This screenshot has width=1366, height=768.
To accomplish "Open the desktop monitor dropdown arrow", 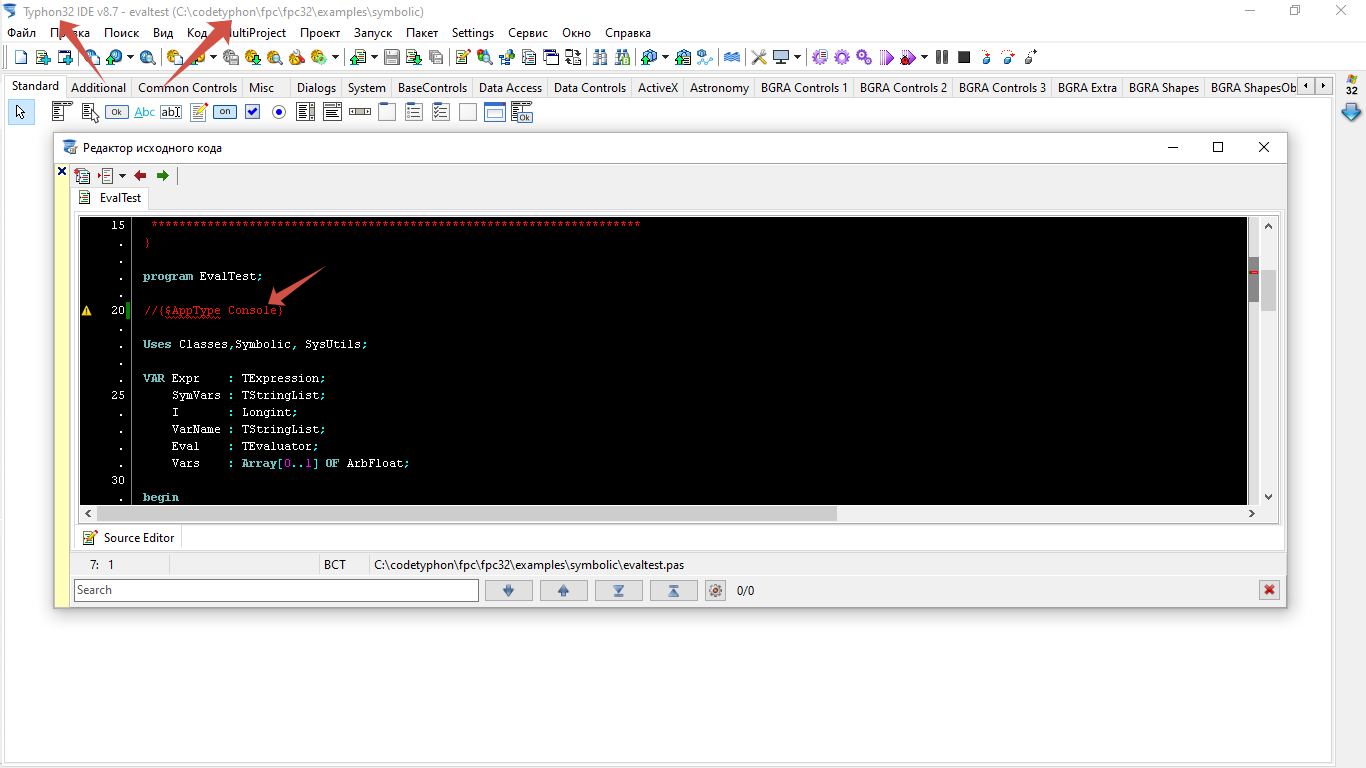I will click(797, 57).
